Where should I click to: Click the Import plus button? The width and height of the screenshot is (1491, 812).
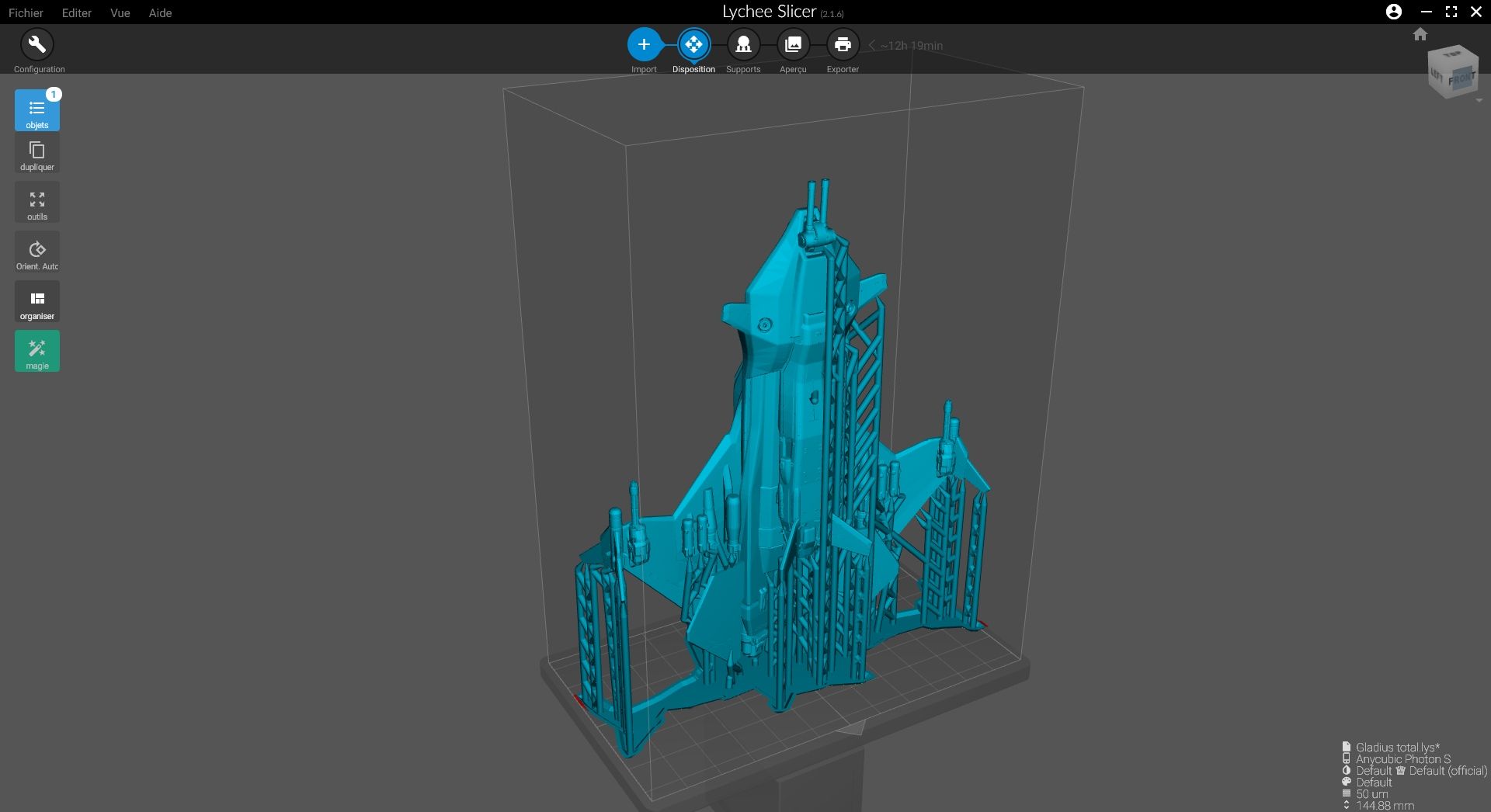[643, 45]
